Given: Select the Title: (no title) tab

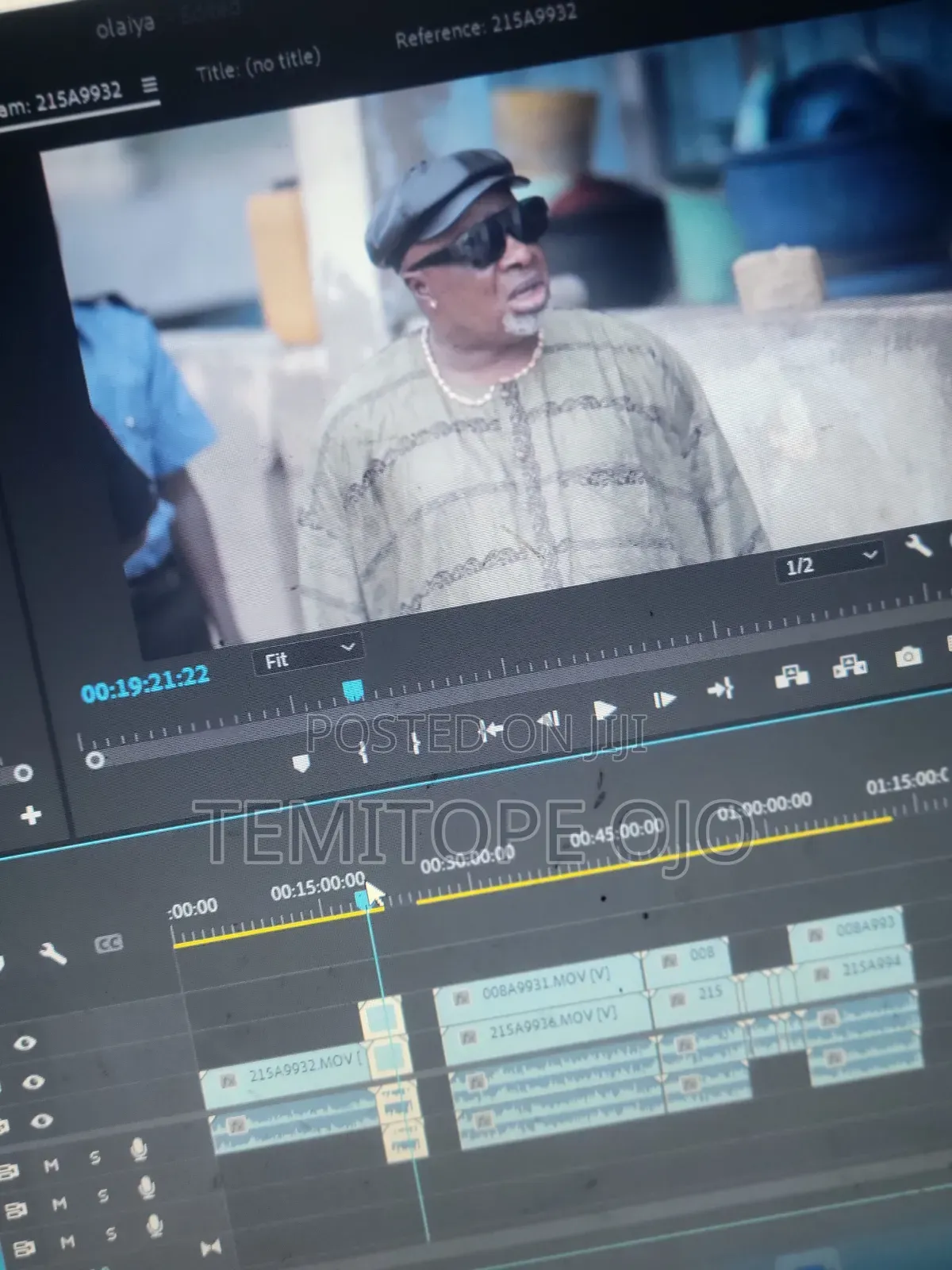Looking at the screenshot, I should click(258, 63).
